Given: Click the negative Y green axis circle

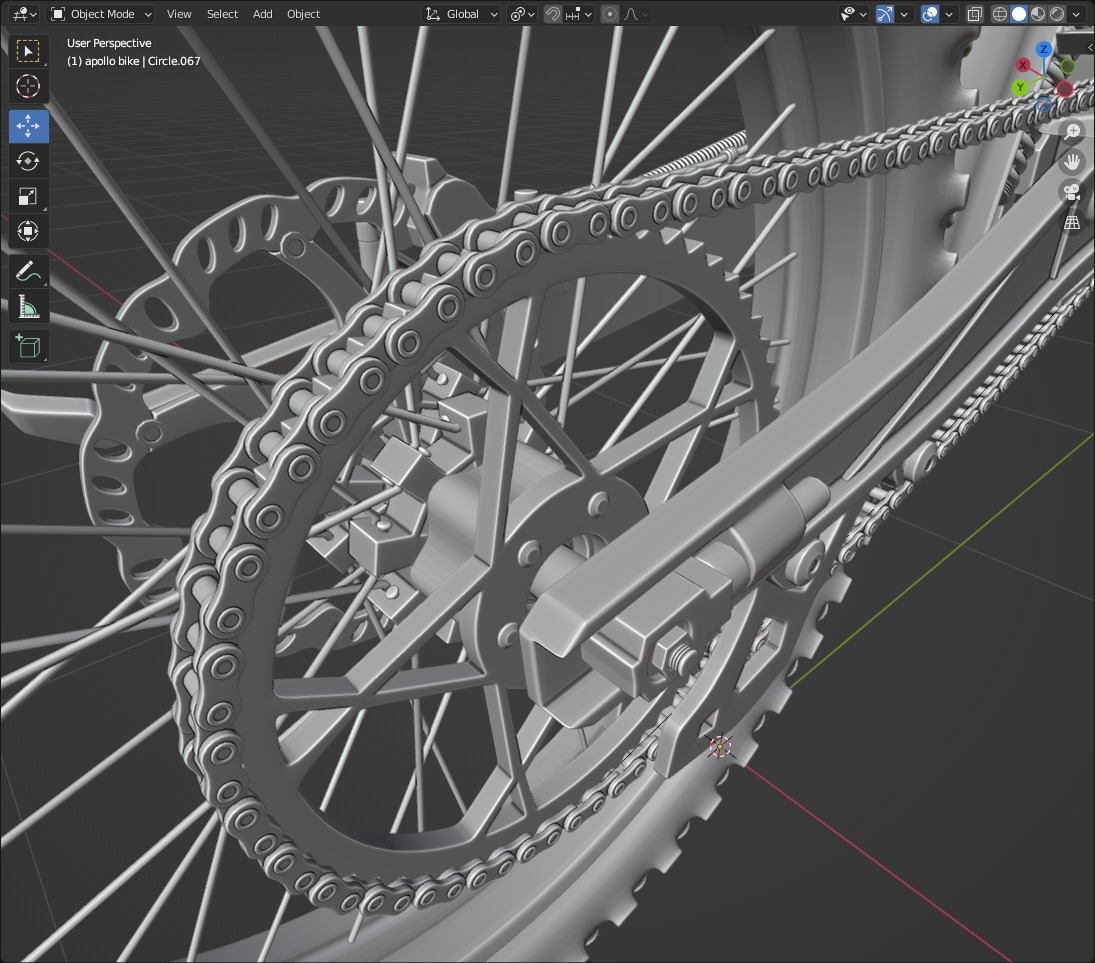Looking at the screenshot, I should pos(1068,66).
